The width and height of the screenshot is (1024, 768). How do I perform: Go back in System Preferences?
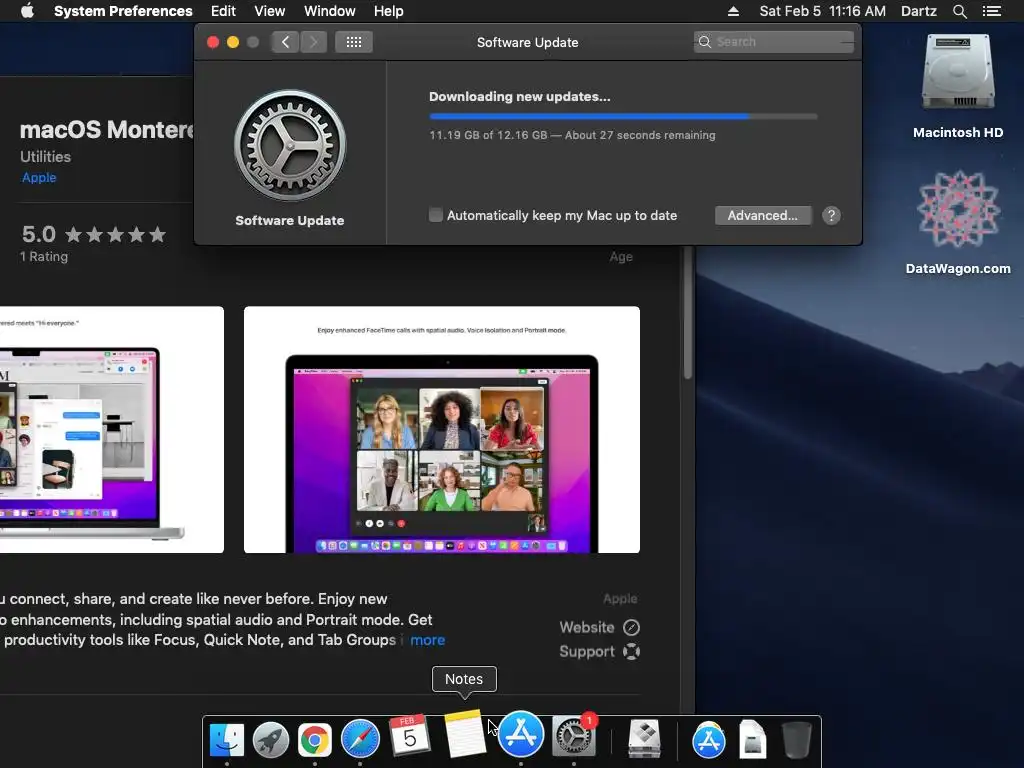click(285, 42)
